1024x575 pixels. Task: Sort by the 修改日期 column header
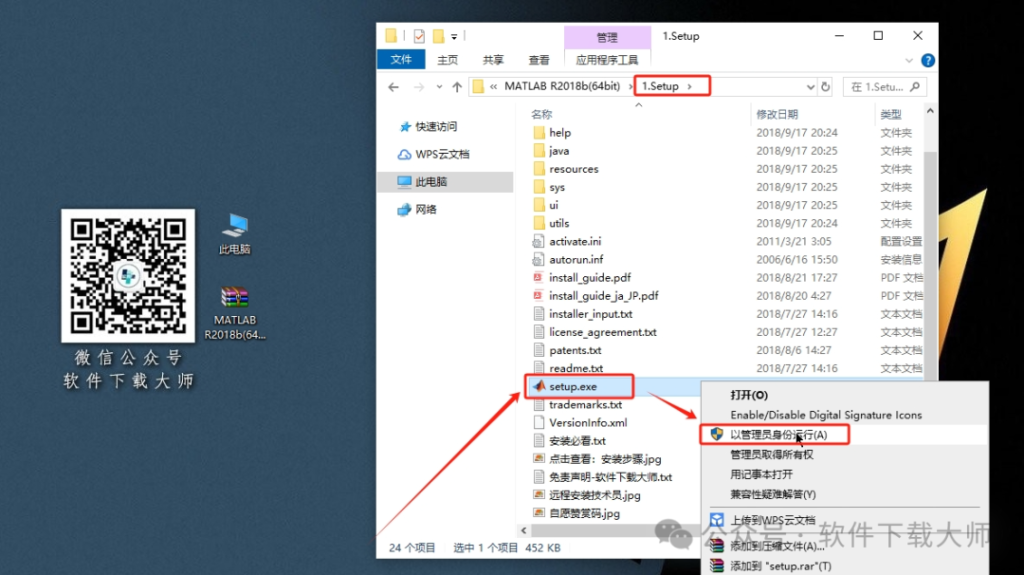coord(777,114)
